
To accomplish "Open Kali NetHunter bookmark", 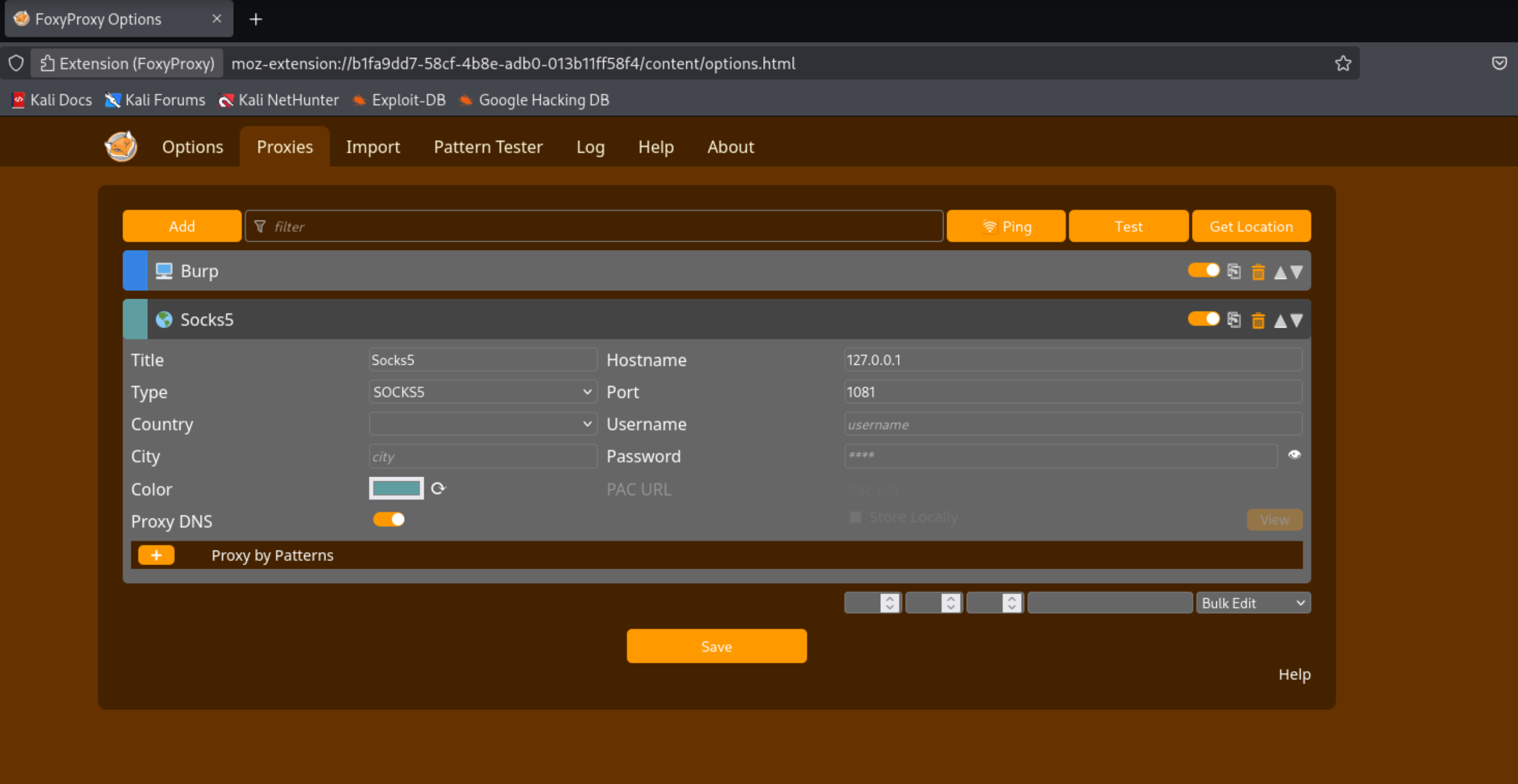I will [x=279, y=100].
